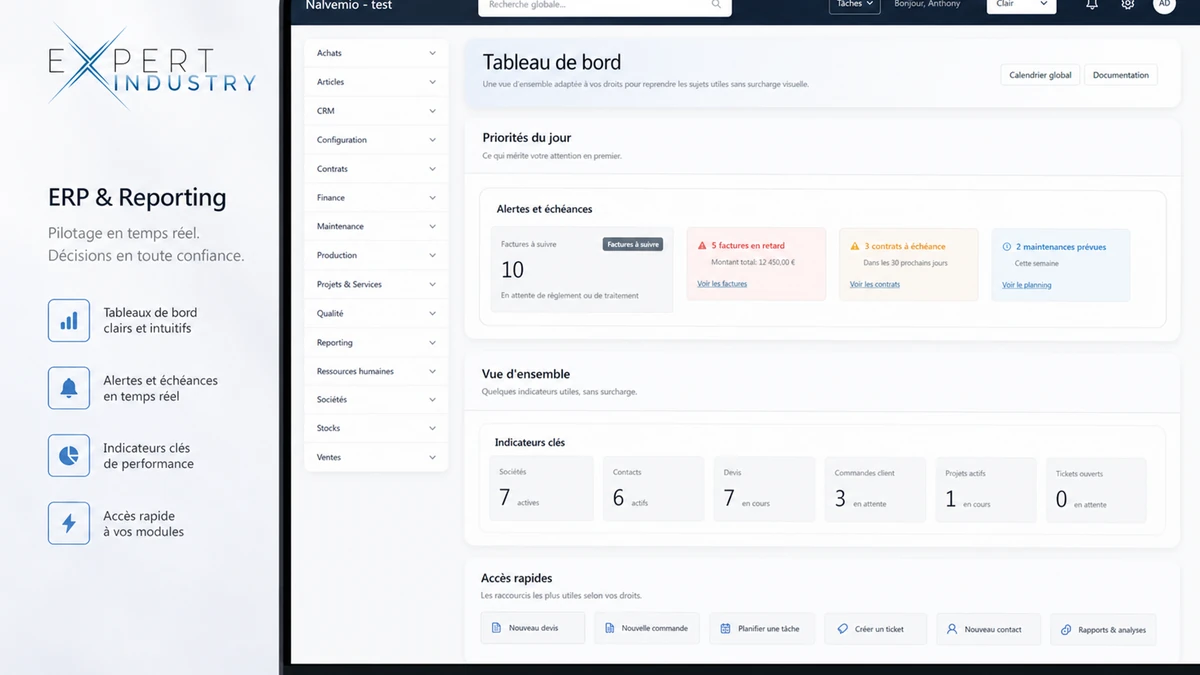Click the notification bell icon in header
This screenshot has height=675, width=1200.
tap(1092, 5)
